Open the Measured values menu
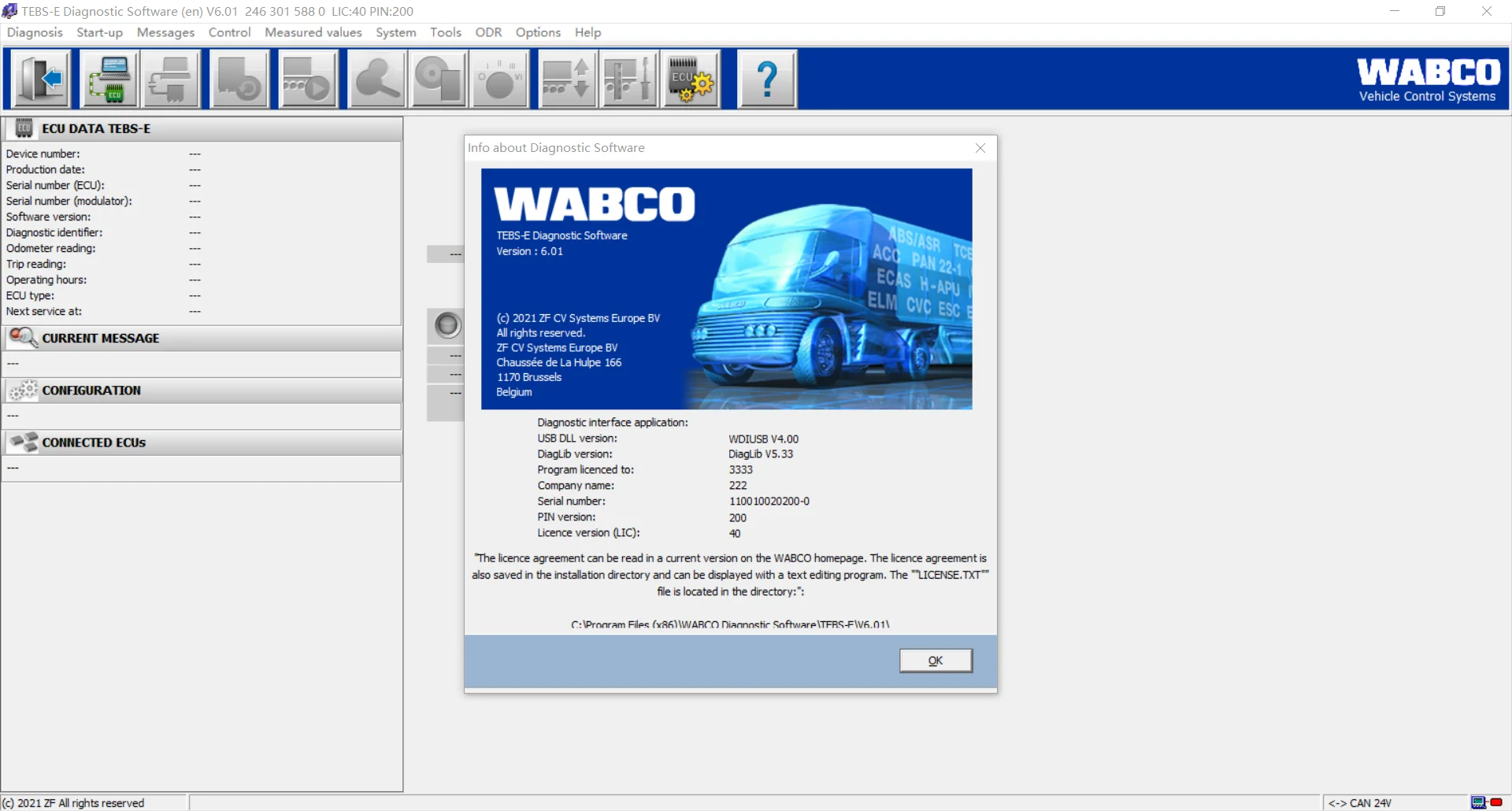 point(313,32)
